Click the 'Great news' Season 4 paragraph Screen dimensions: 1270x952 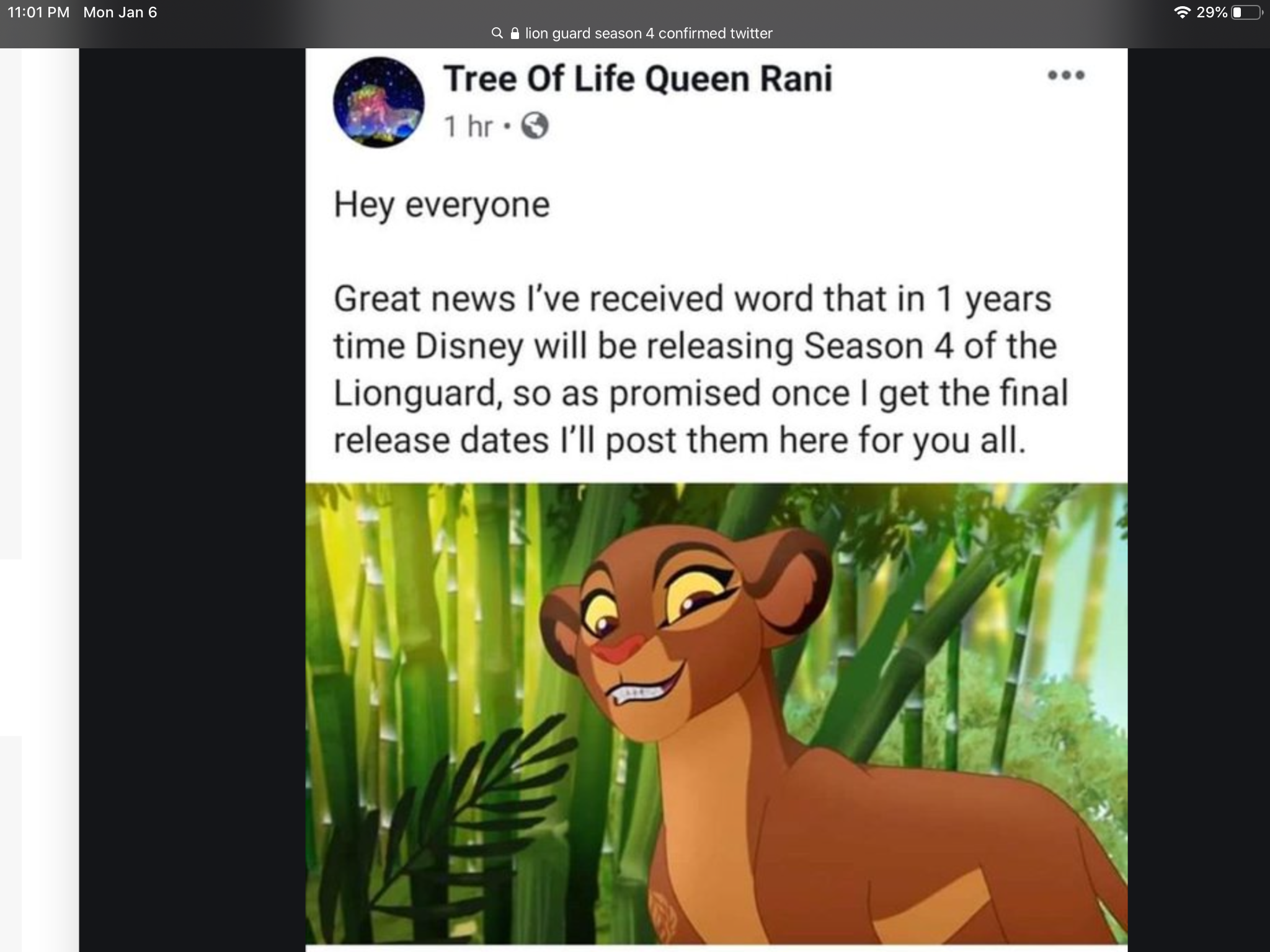tap(701, 369)
